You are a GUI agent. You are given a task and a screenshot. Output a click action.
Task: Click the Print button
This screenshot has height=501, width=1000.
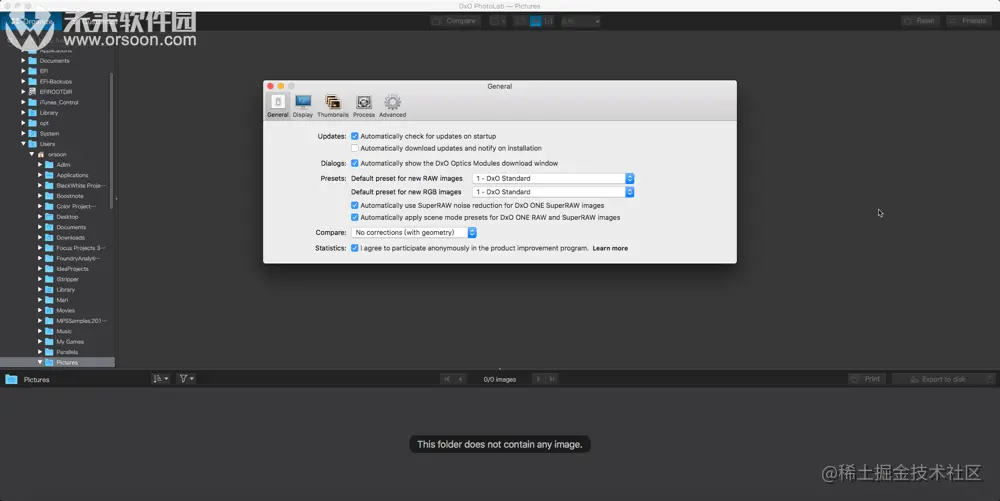point(865,379)
